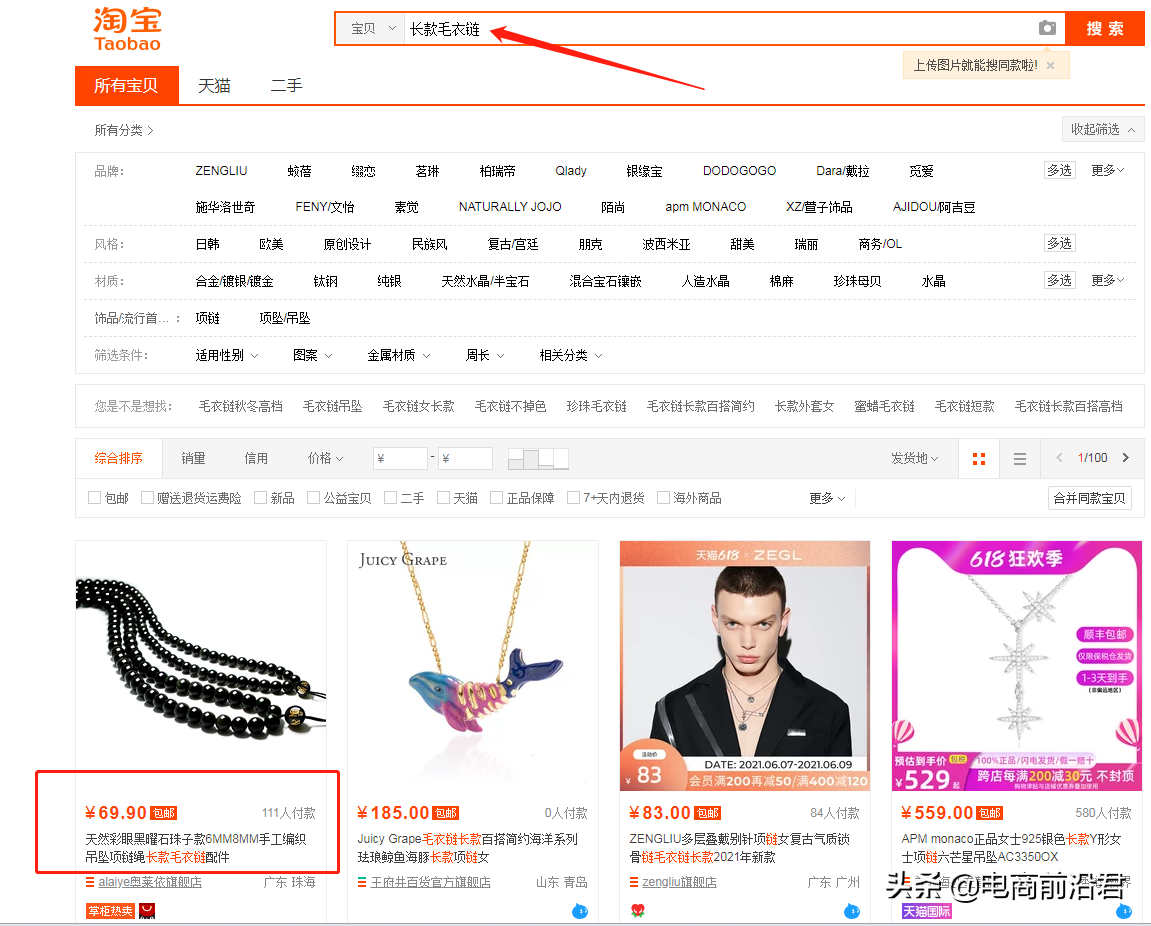Expand the 金属材质 filter dropdown
The image size is (1151, 926).
399,355
